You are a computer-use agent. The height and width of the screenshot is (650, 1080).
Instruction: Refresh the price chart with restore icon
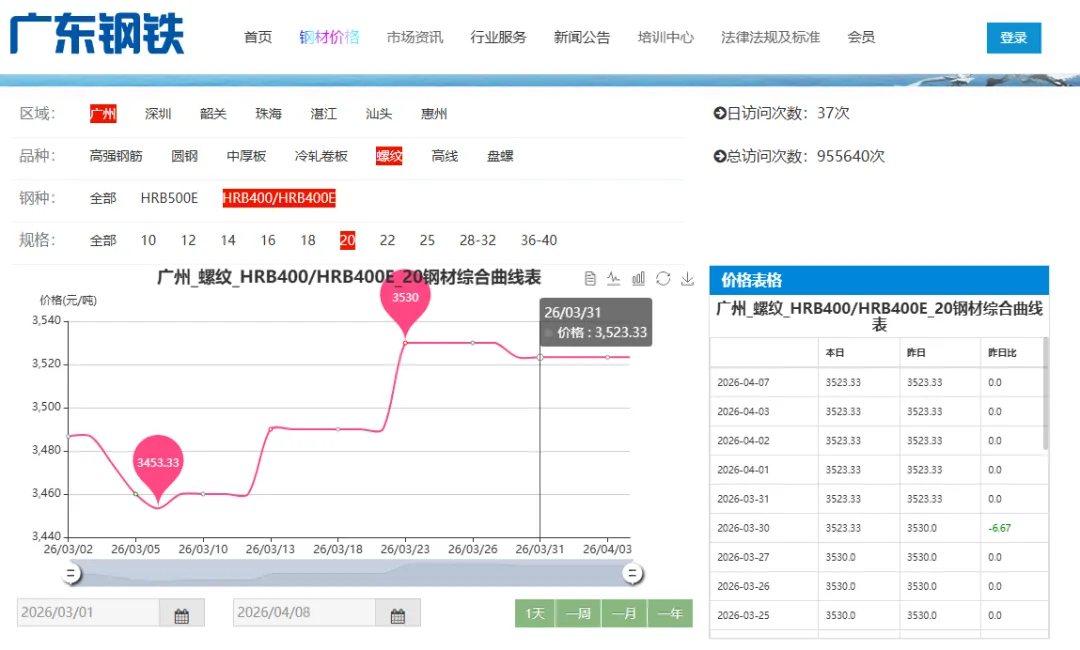[662, 279]
